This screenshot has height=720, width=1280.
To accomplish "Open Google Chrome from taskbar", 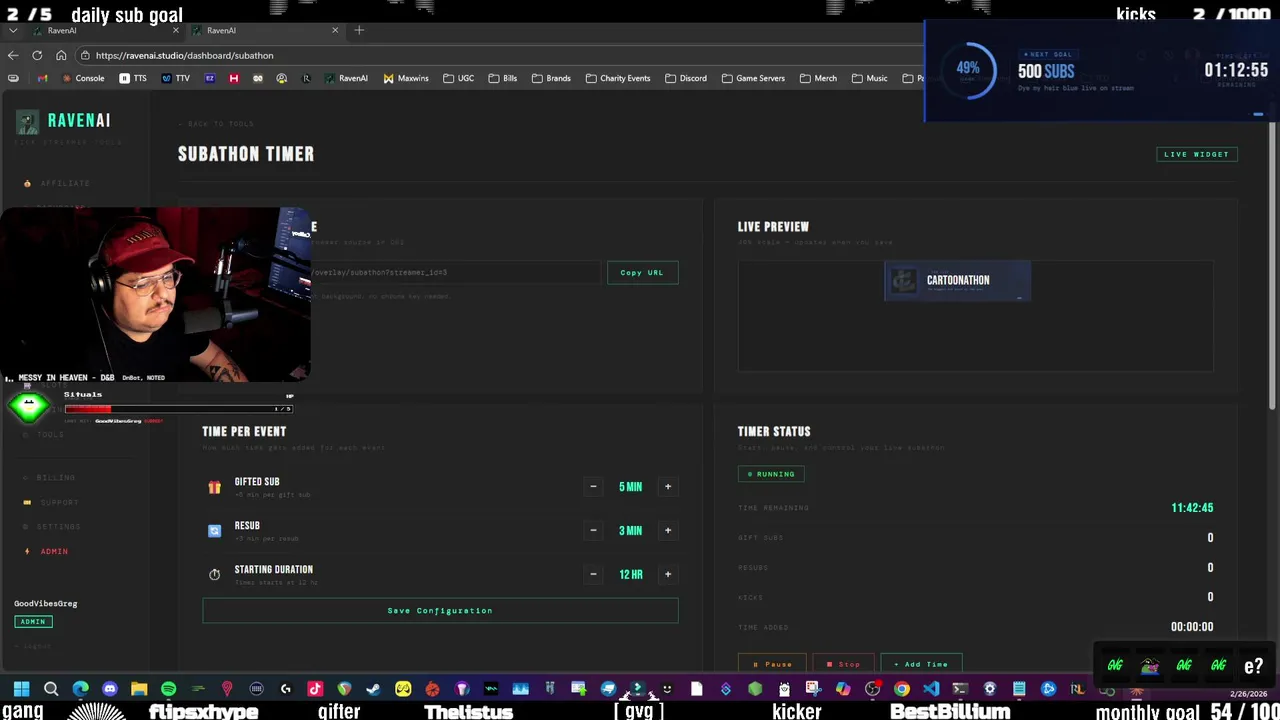I will pos(902,689).
